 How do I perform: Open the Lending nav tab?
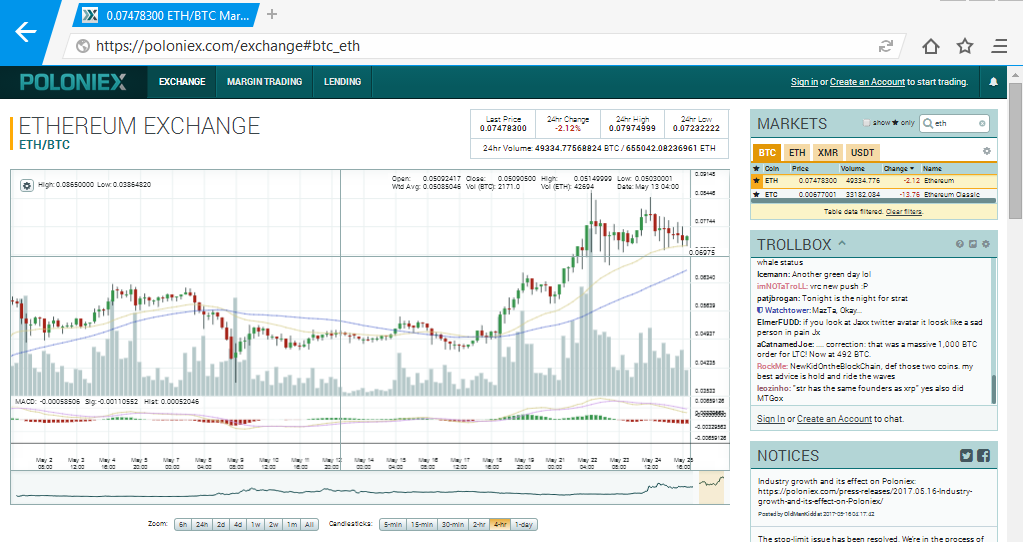(343, 82)
